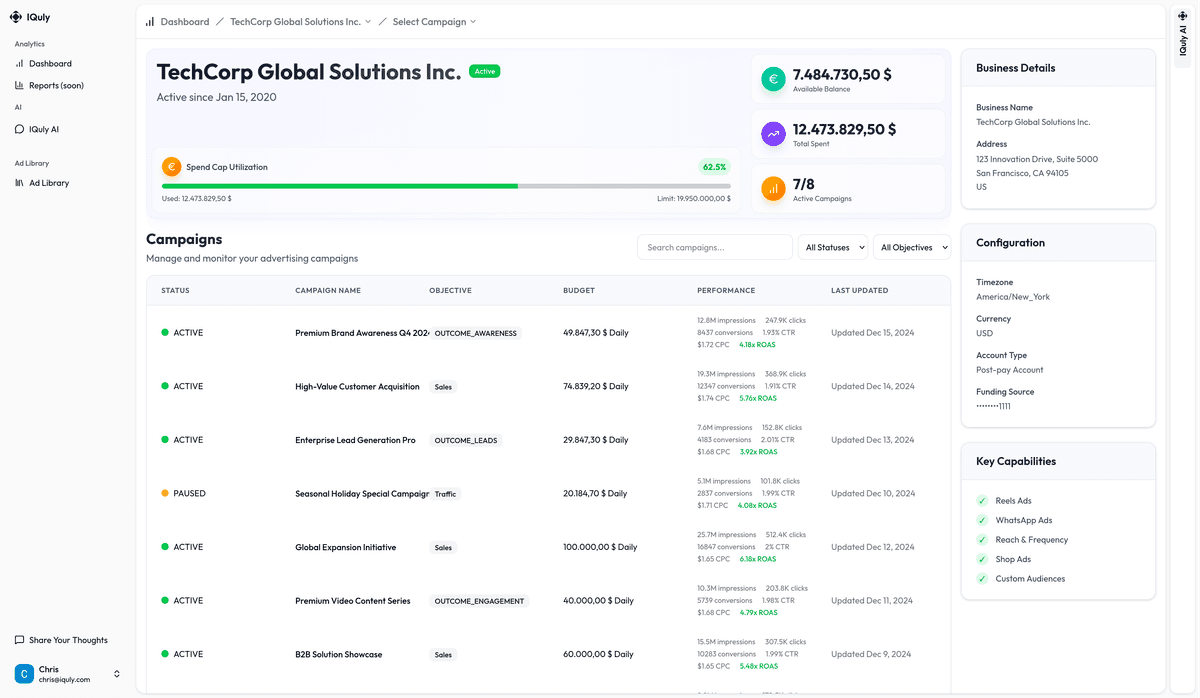Expand the TechCorp Global Solutions breadcrumb dropdown
This screenshot has width=1200, height=698.
pyautogui.click(x=368, y=20)
